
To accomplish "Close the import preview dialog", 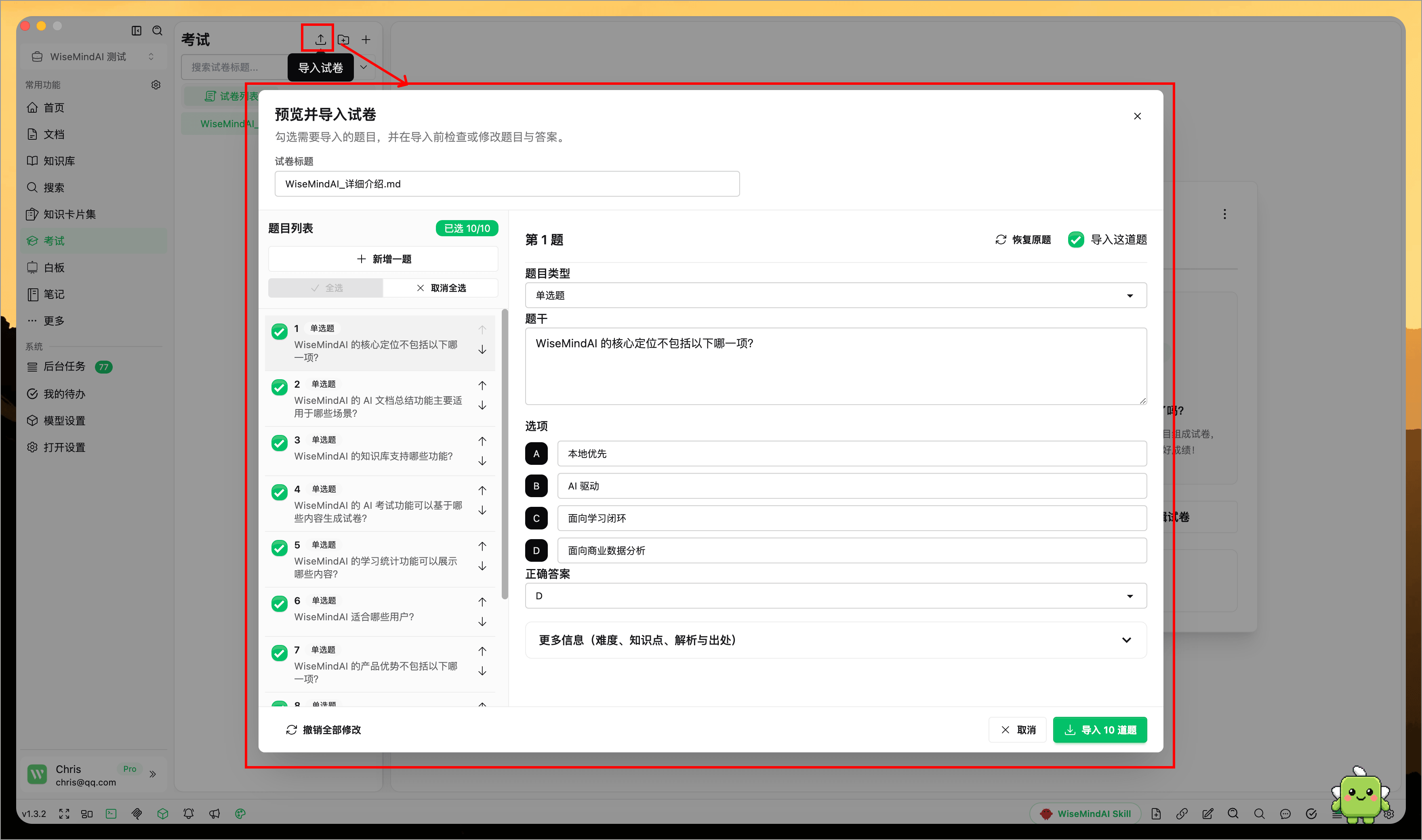I will pos(1137,116).
